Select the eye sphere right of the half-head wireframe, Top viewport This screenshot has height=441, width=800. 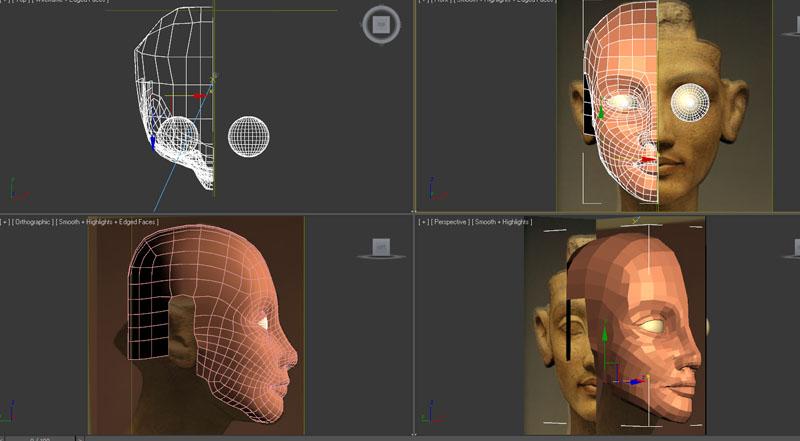(248, 136)
